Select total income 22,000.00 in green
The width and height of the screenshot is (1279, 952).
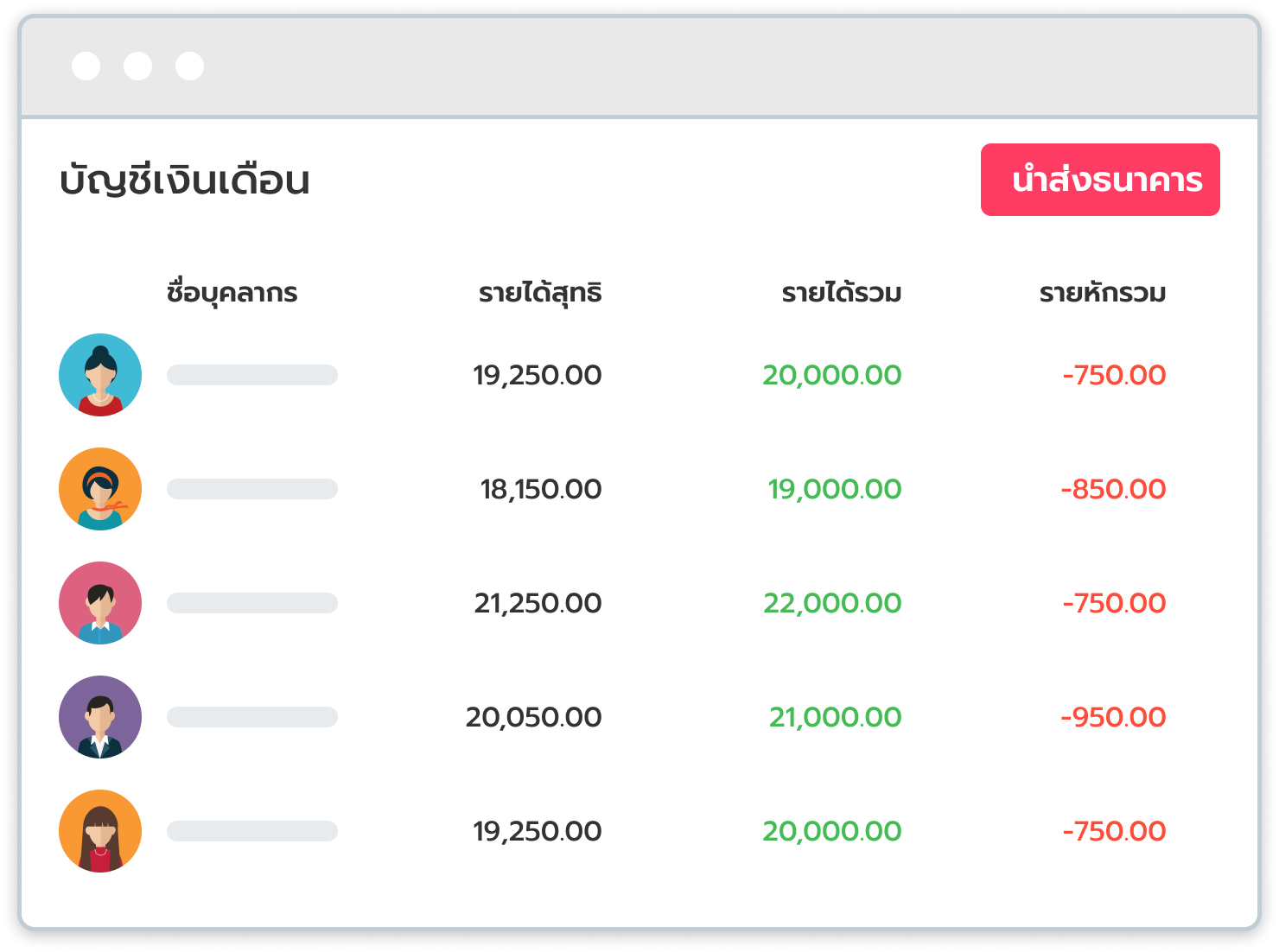click(832, 603)
